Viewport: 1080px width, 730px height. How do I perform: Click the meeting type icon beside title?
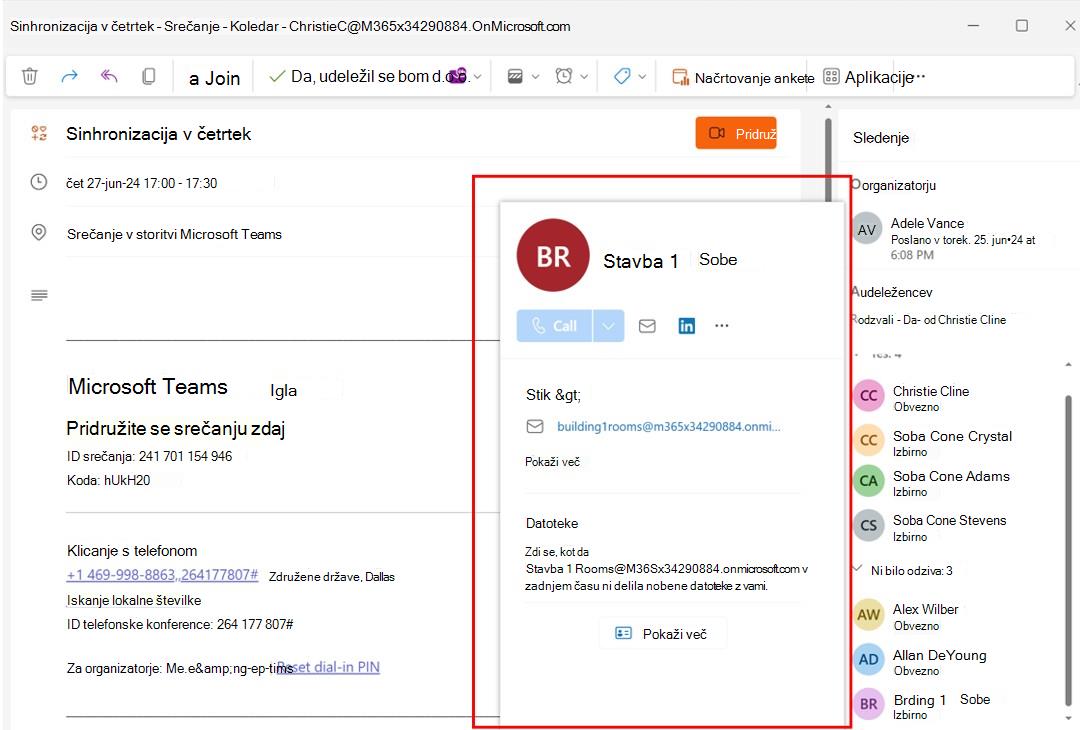click(39, 133)
